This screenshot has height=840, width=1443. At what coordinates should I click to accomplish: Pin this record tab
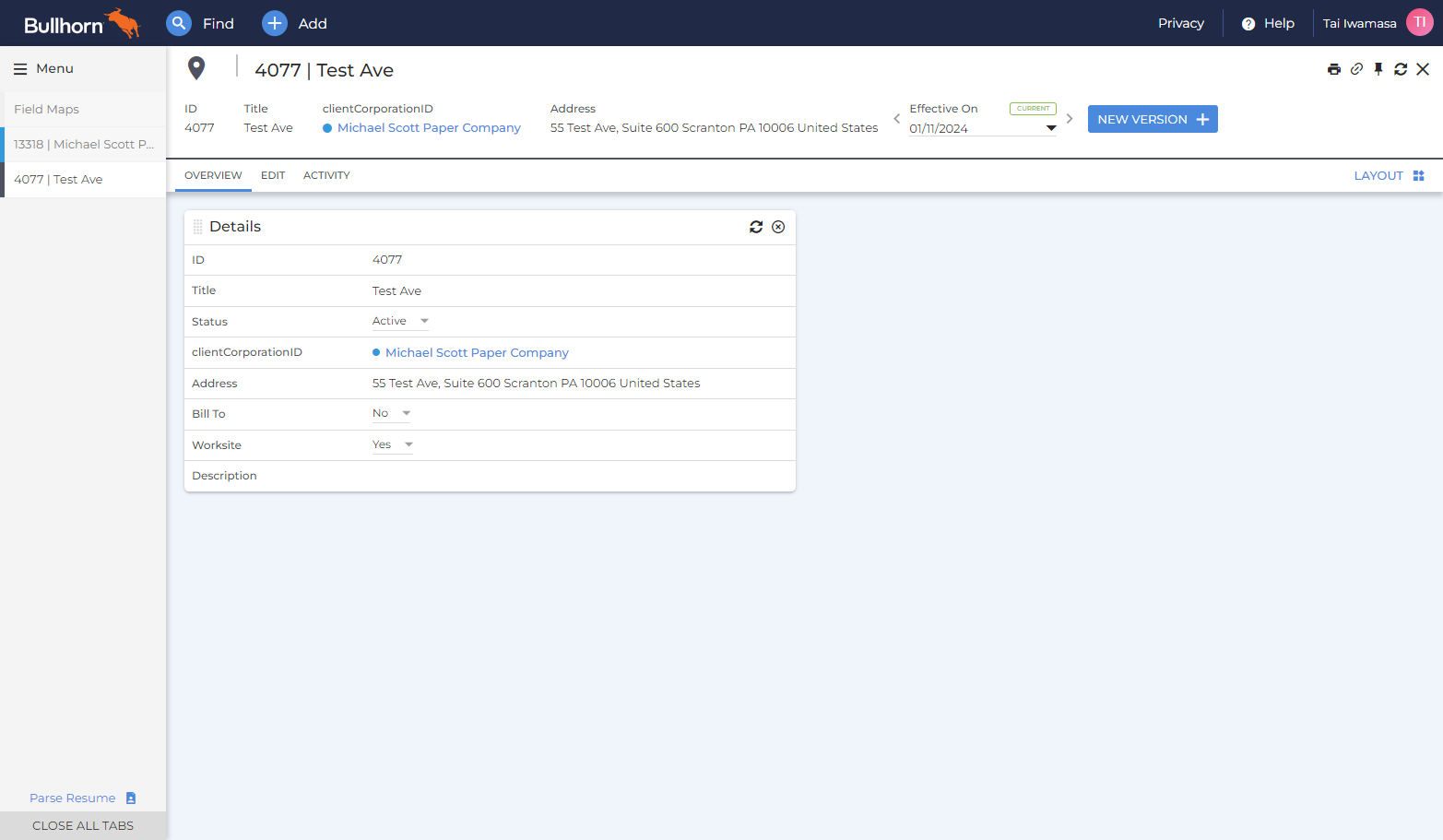(1378, 69)
